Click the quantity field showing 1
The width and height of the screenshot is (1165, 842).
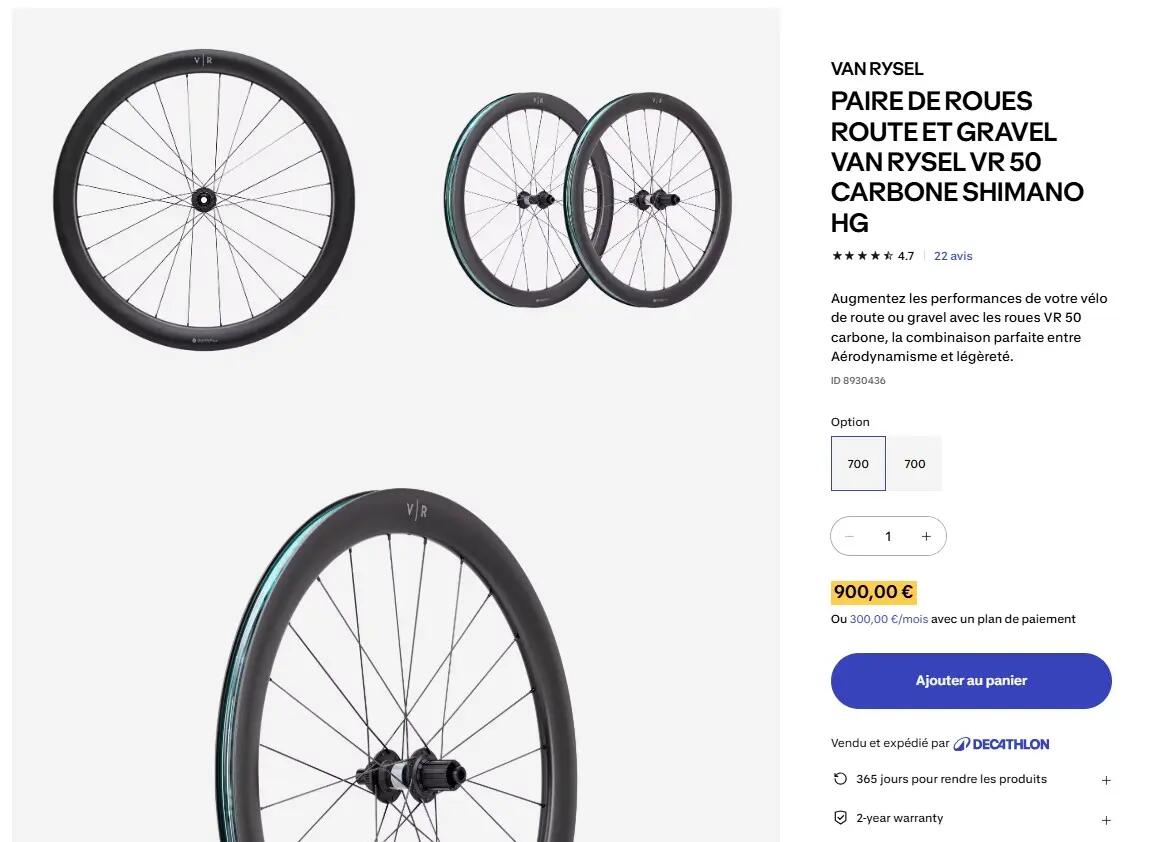(888, 536)
